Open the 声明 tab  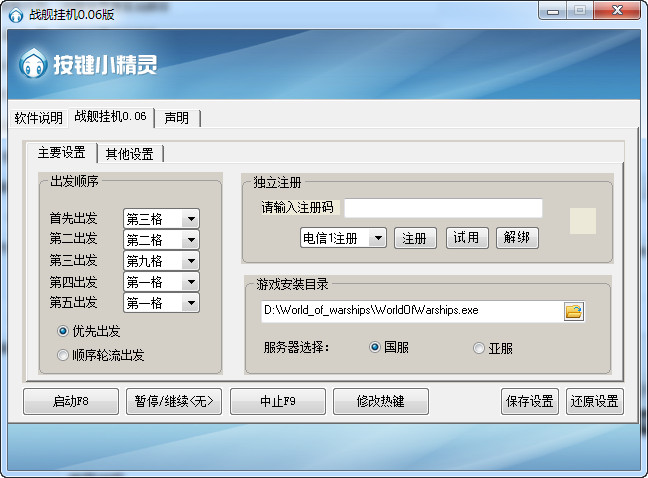pyautogui.click(x=176, y=118)
